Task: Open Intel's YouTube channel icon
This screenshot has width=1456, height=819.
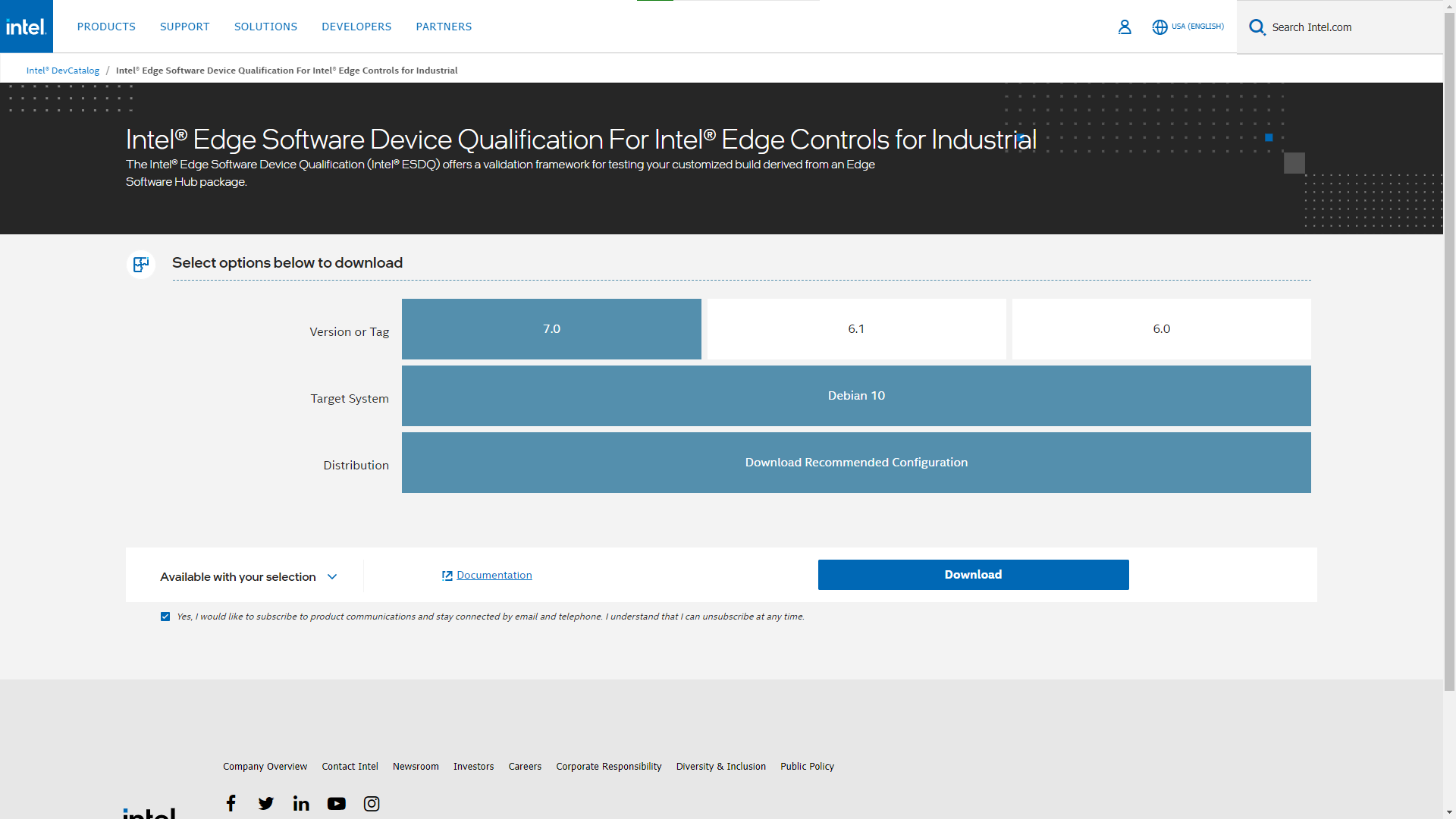Action: (336, 803)
